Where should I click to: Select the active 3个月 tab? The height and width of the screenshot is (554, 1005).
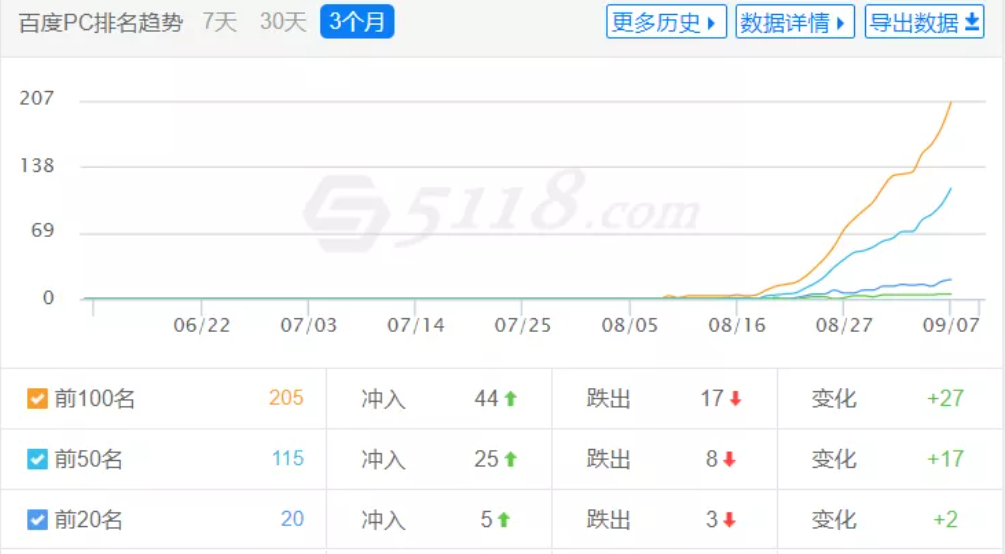[x=357, y=22]
